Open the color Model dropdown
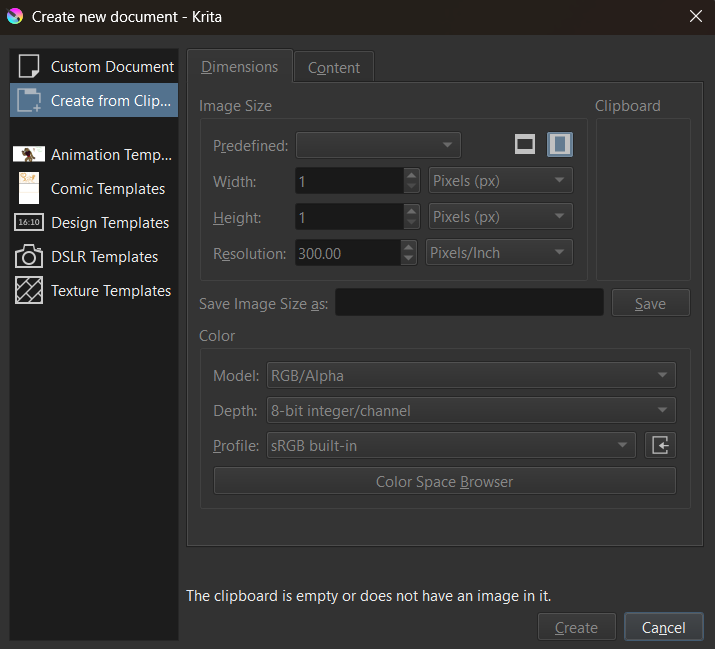Image resolution: width=715 pixels, height=649 pixels. tap(470, 375)
